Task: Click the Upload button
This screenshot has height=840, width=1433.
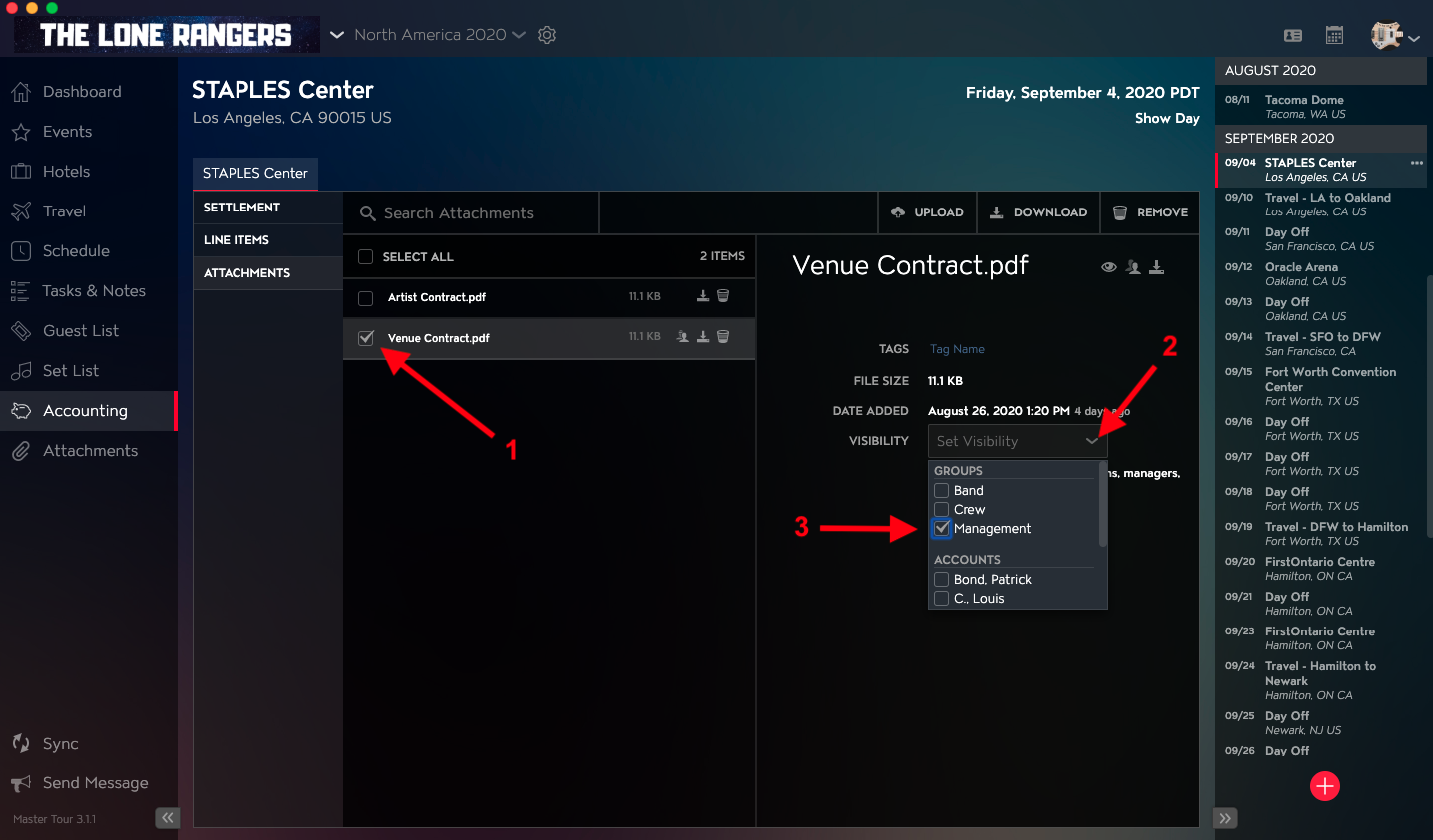Action: tap(927, 212)
